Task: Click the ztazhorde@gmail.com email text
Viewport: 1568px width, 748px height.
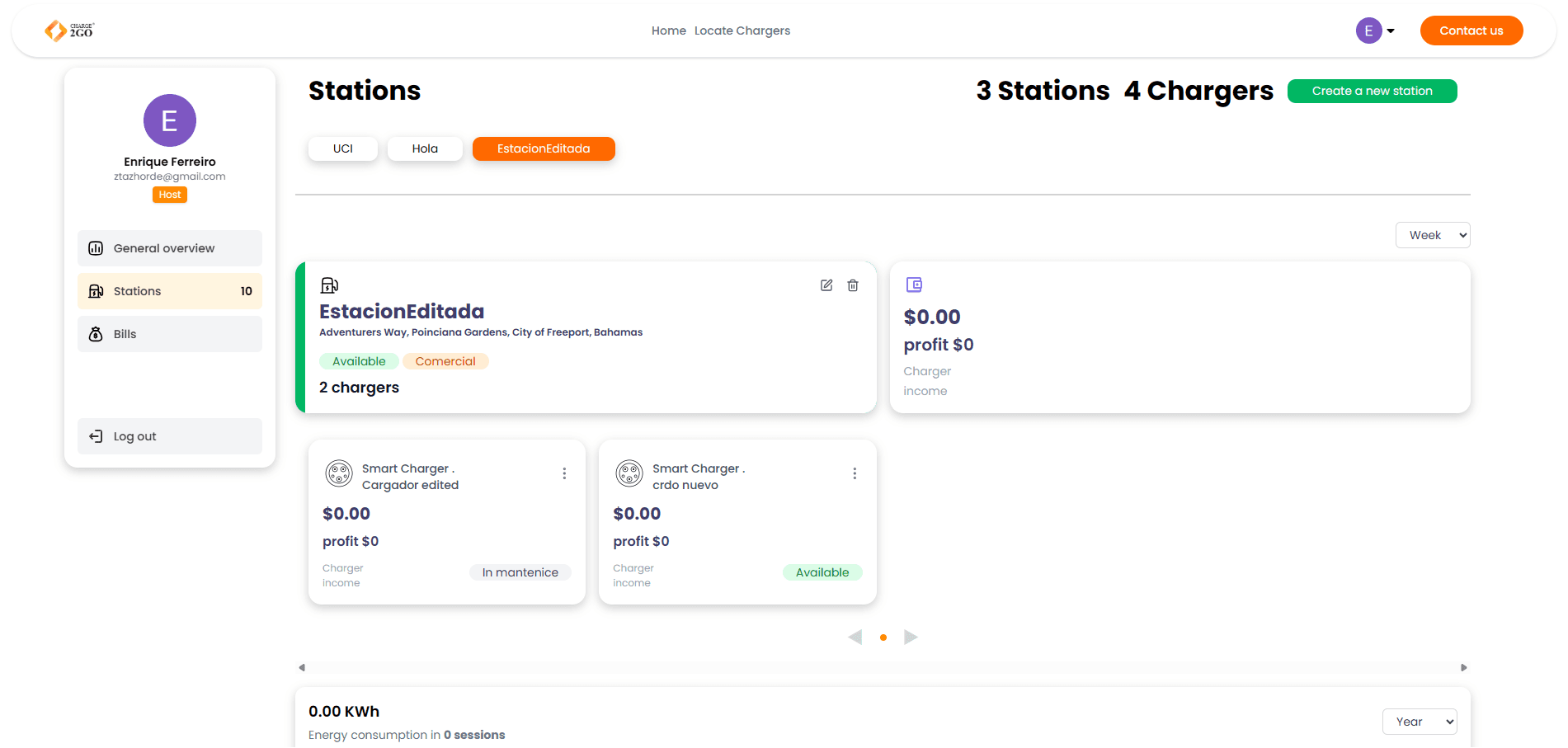Action: click(170, 176)
